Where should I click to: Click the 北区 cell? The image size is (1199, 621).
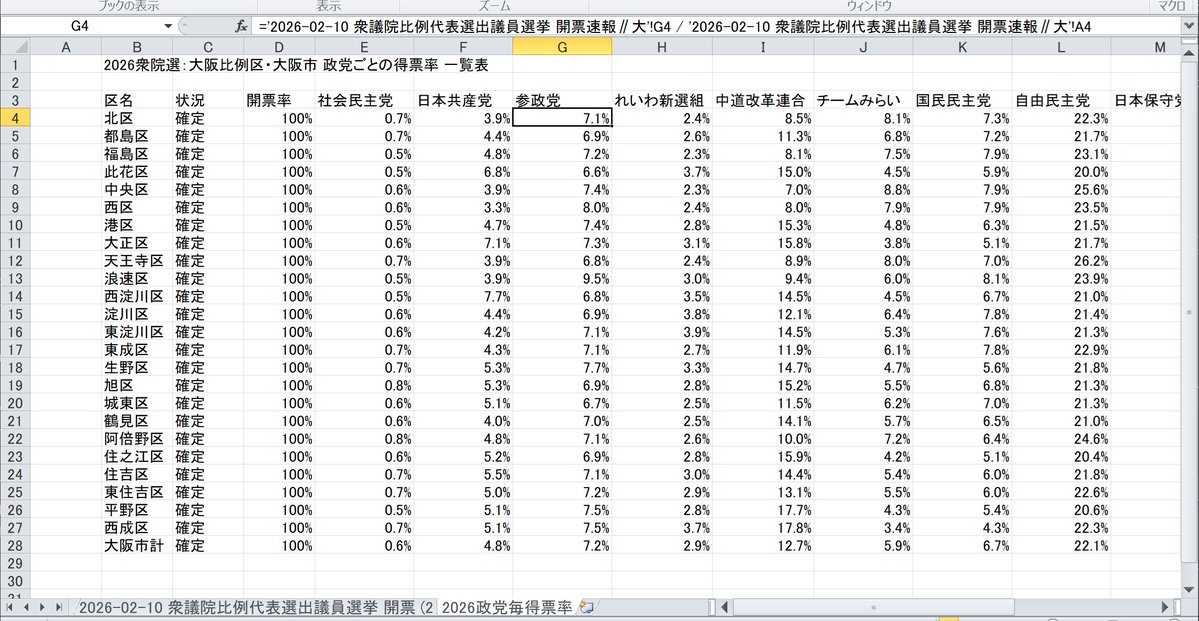point(136,118)
